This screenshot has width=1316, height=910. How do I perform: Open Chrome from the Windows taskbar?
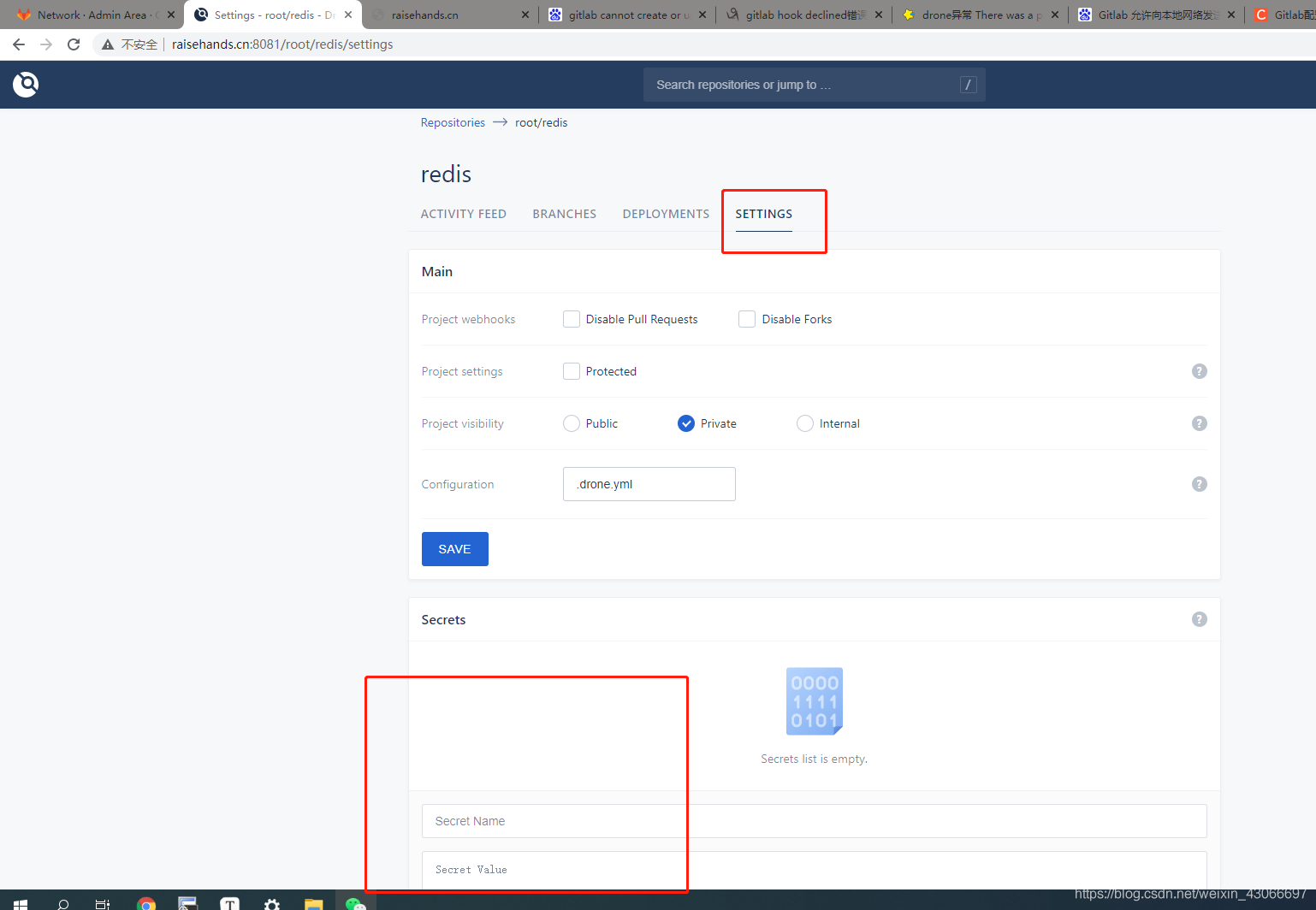coord(146,904)
